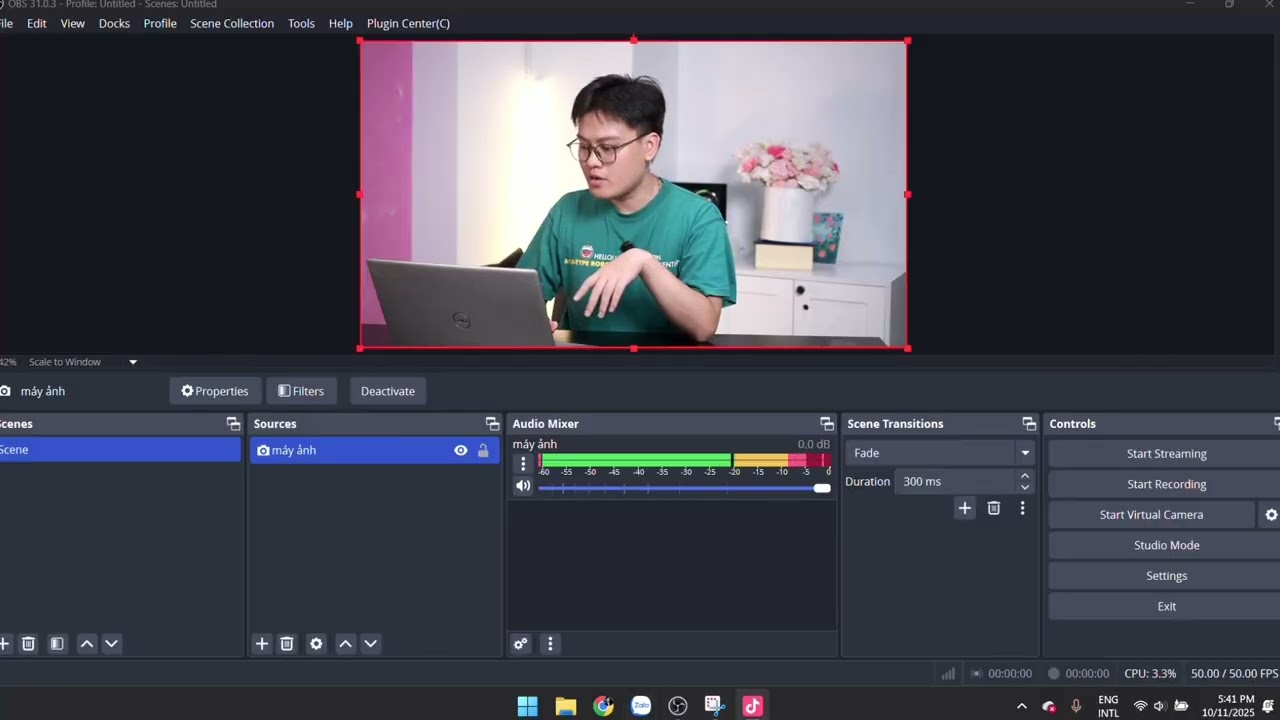
Task: Open Windows Start menu
Action: point(528,706)
